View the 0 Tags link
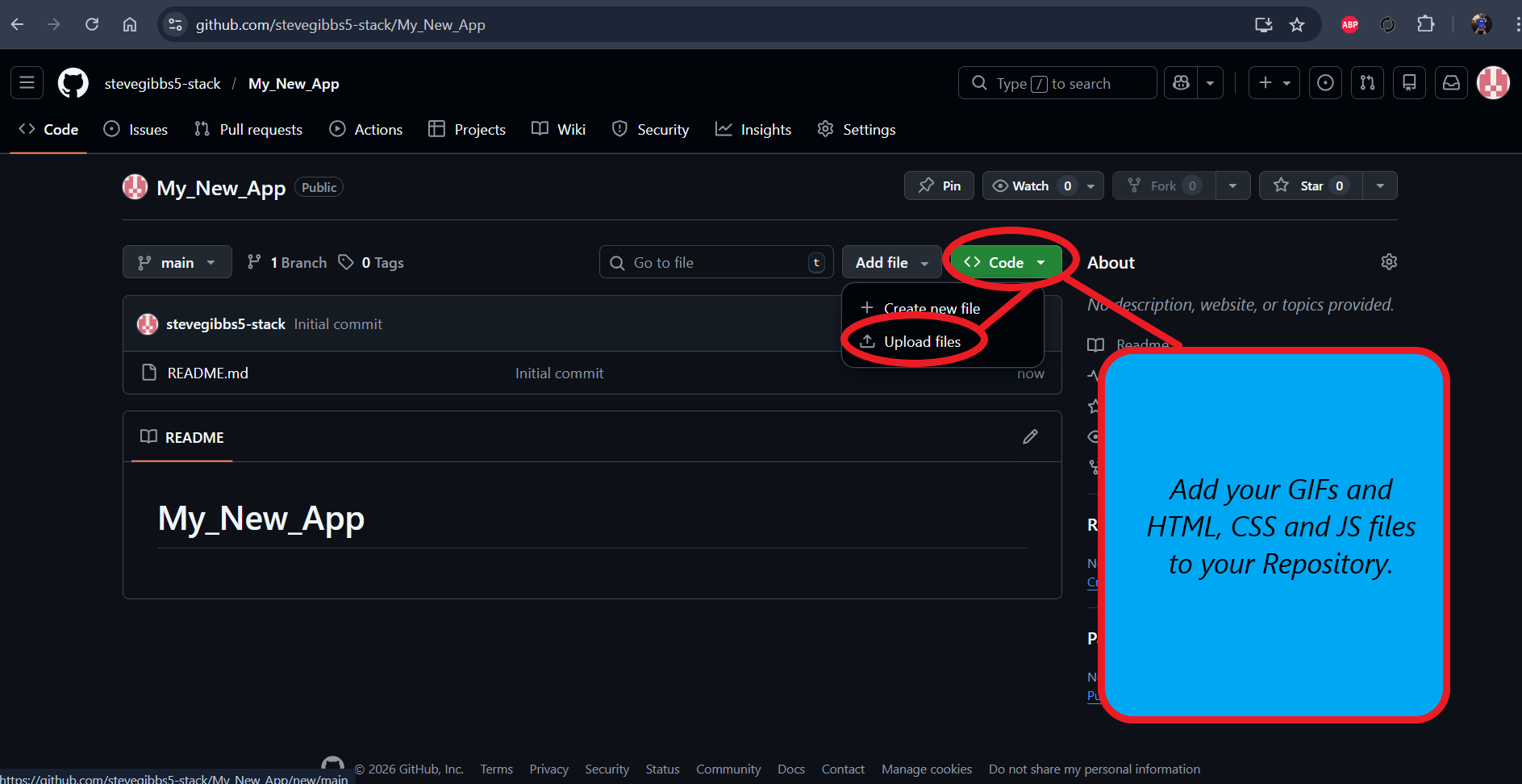The width and height of the screenshot is (1522, 784). [372, 262]
